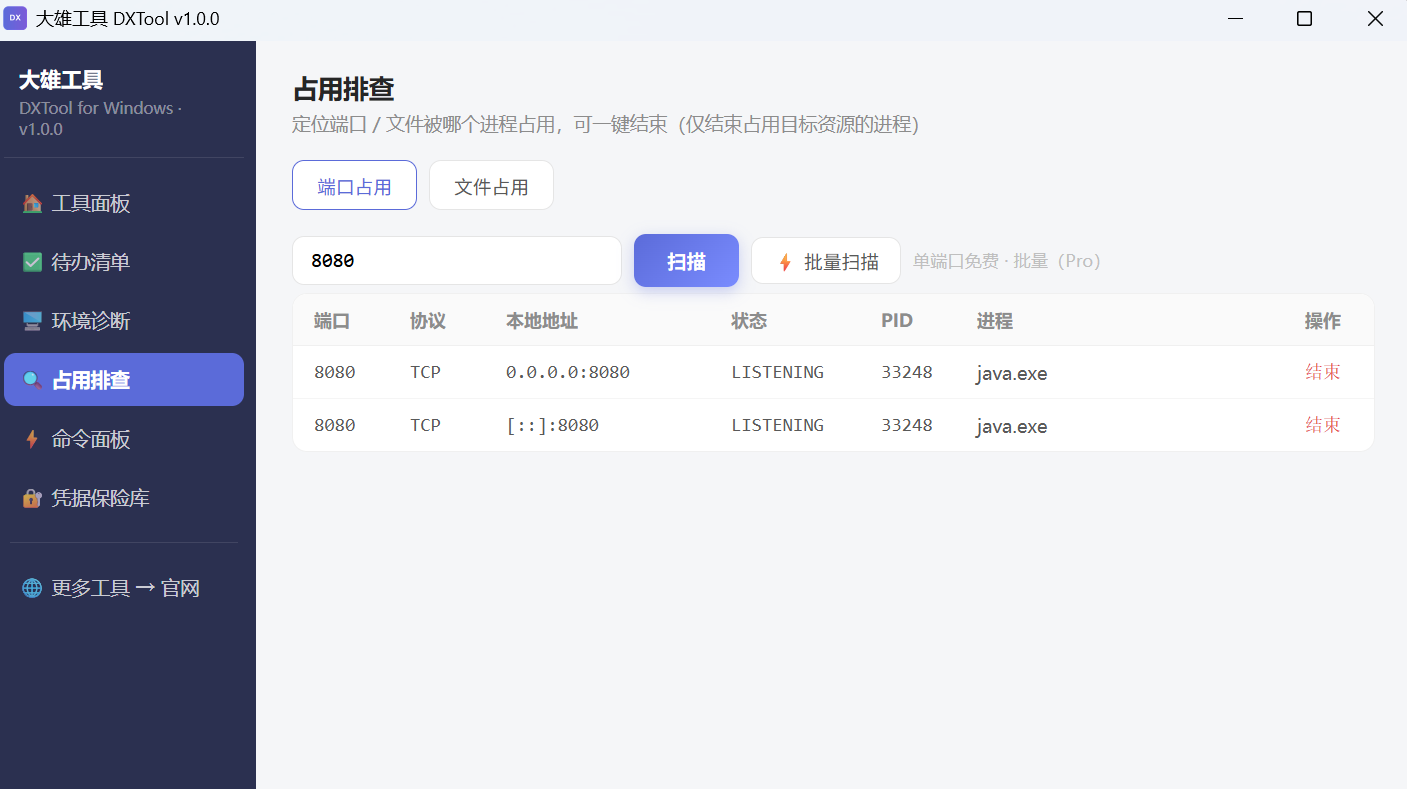1407x789 pixels.
Task: Maximize the DXTool window
Action: pyautogui.click(x=1304, y=19)
